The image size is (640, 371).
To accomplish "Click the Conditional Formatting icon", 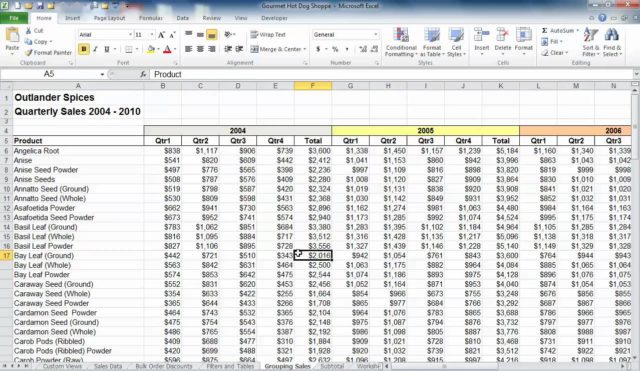I will point(401,36).
